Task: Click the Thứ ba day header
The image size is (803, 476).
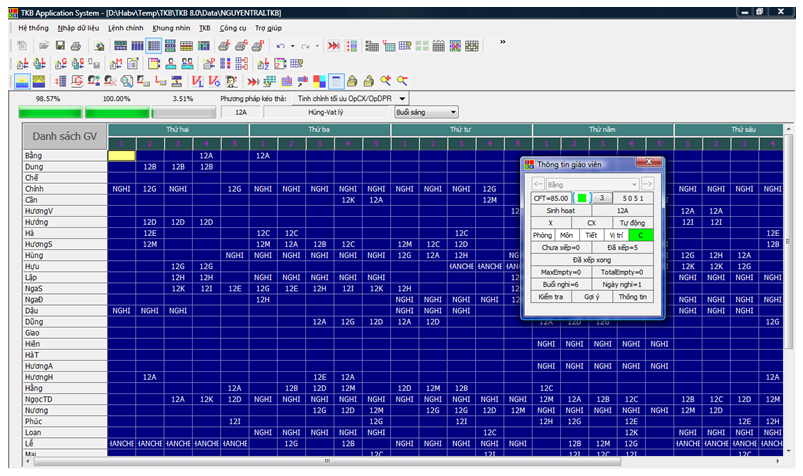Action: point(320,130)
